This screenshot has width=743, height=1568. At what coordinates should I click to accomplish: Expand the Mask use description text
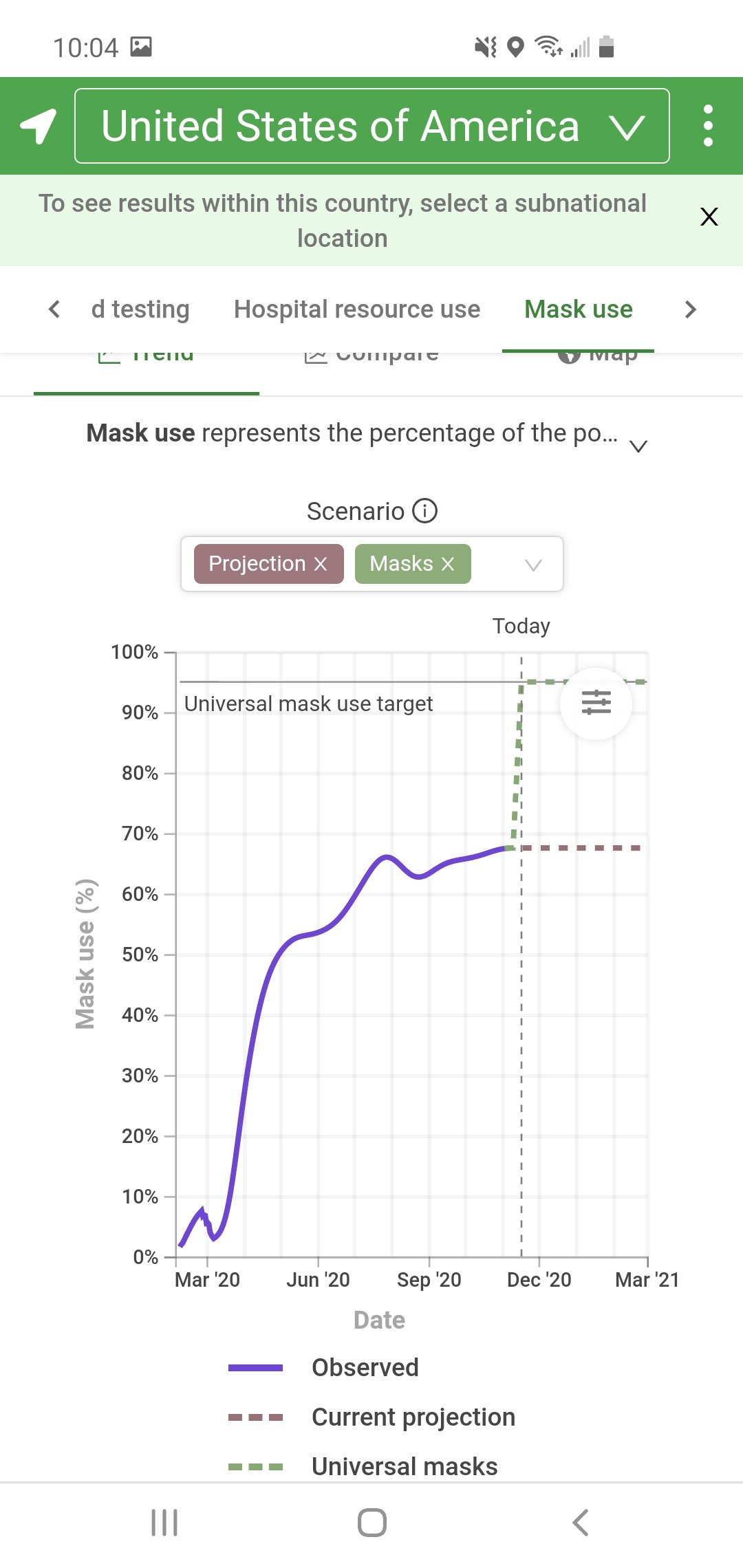[x=638, y=446]
